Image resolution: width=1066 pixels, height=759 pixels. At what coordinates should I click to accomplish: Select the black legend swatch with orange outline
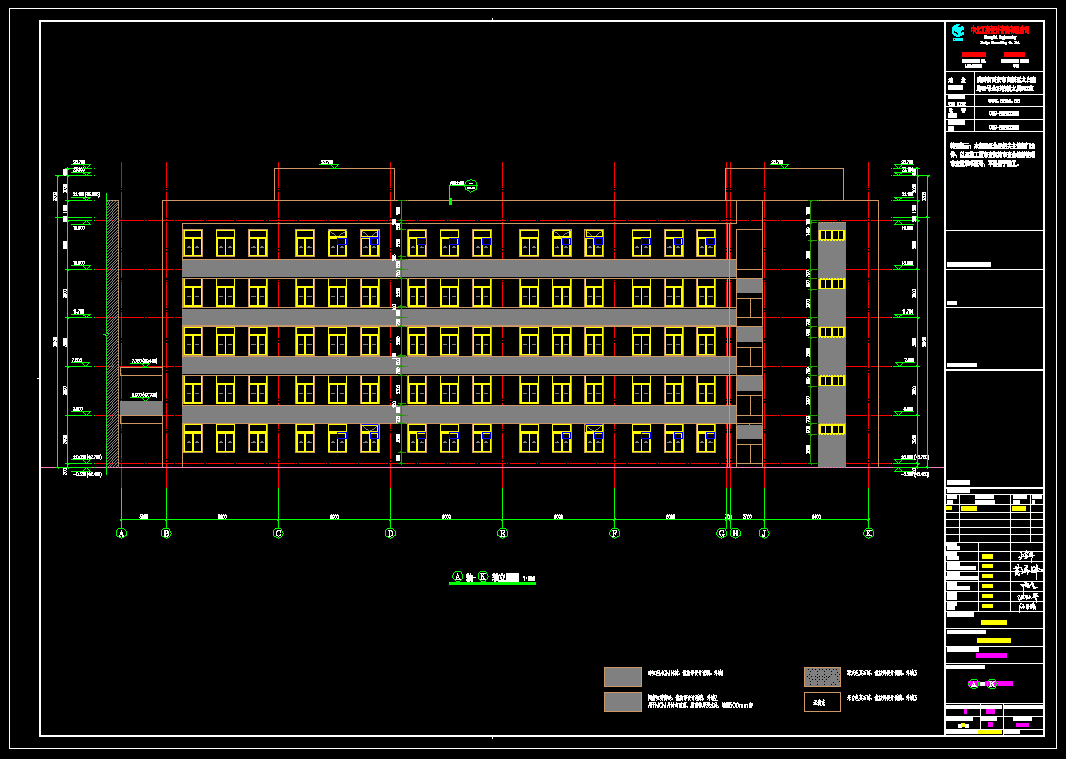coord(822,702)
